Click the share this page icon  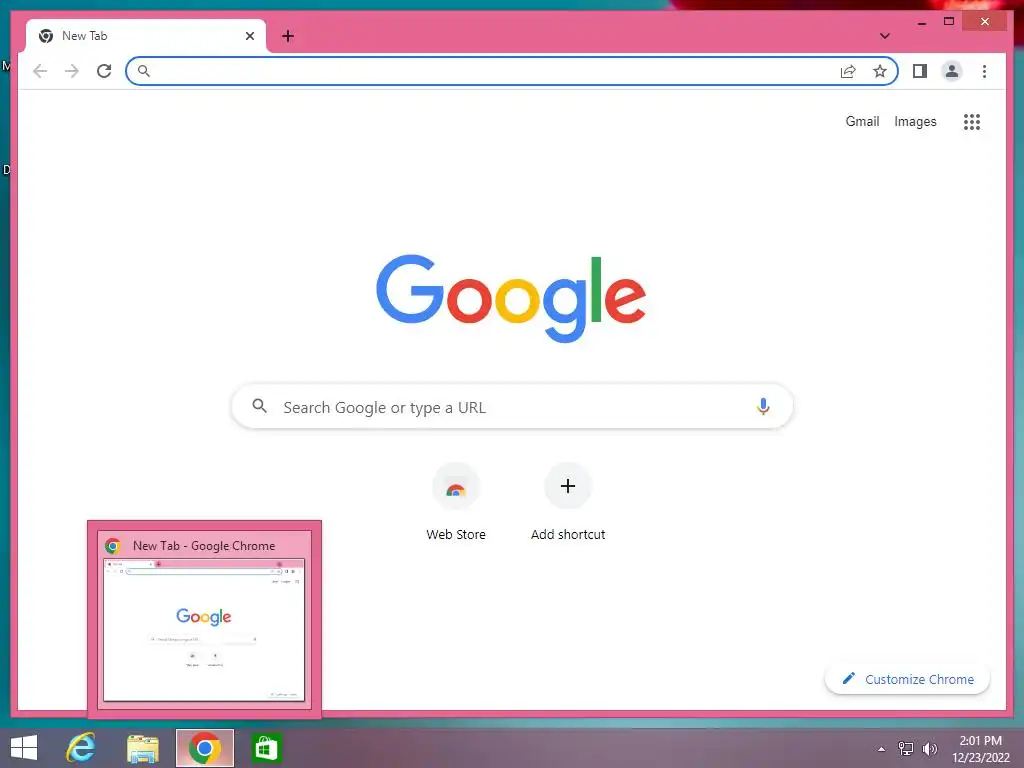coord(848,71)
